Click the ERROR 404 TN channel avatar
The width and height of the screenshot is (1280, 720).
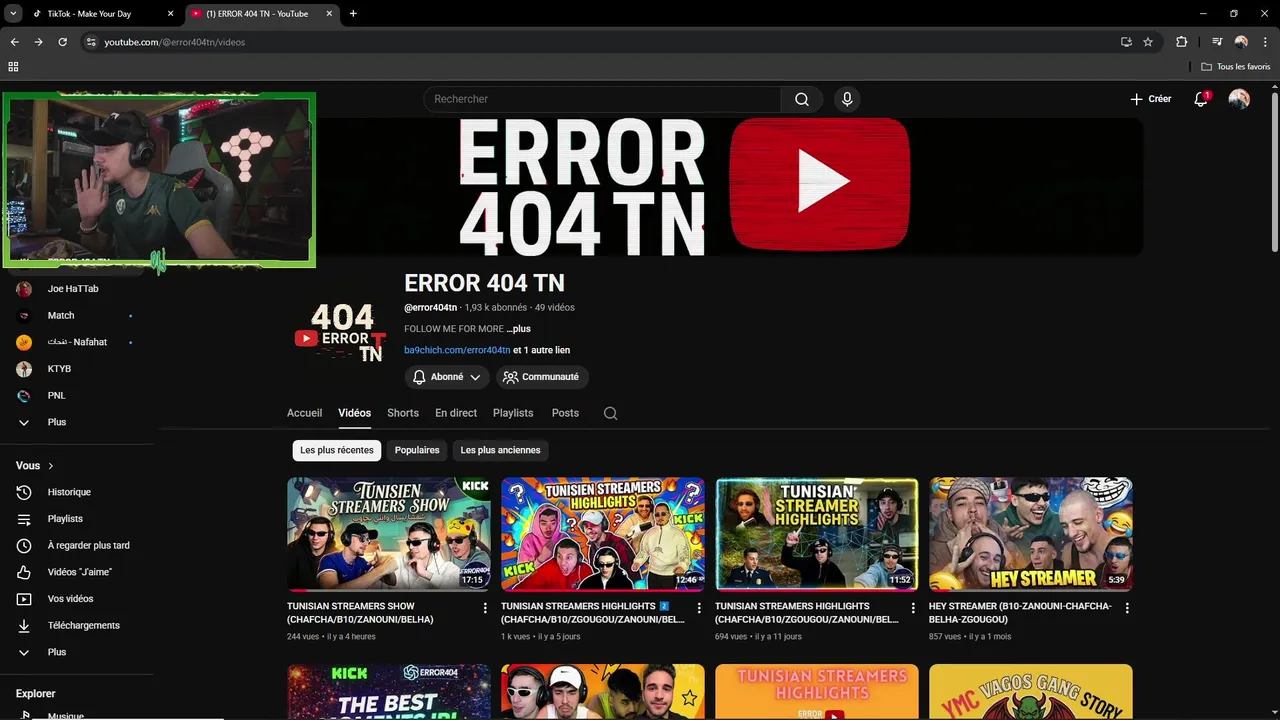(x=340, y=332)
